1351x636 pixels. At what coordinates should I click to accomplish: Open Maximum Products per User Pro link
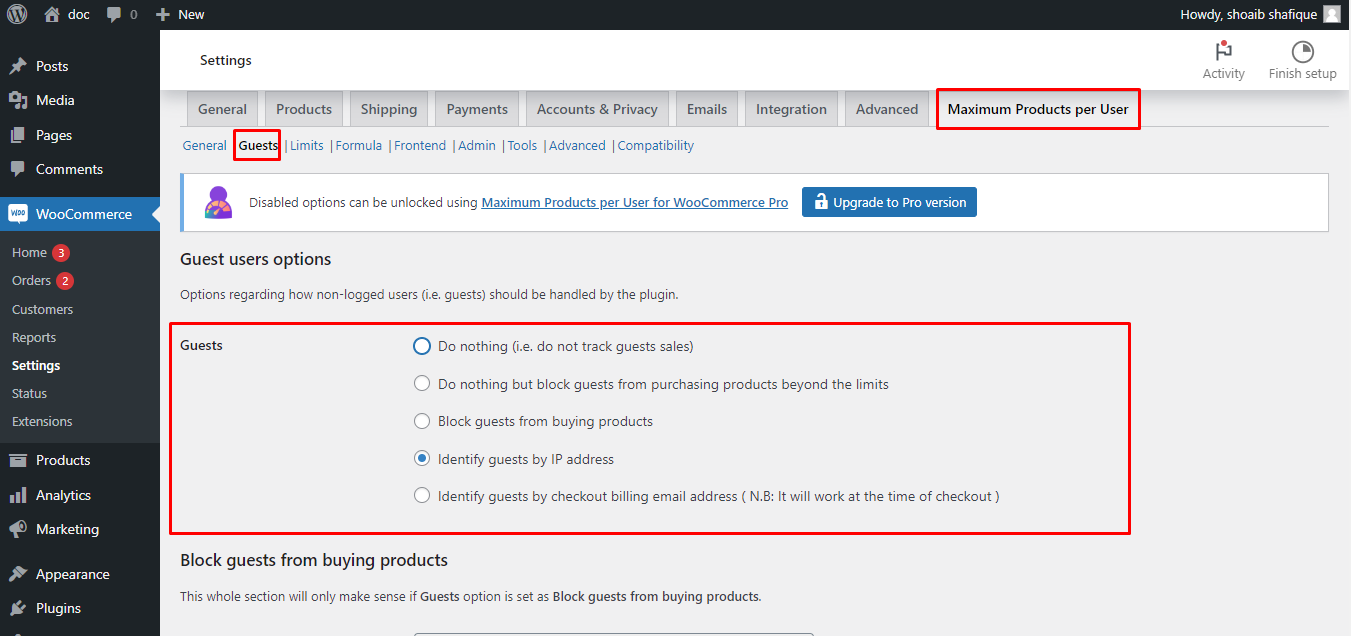click(635, 202)
